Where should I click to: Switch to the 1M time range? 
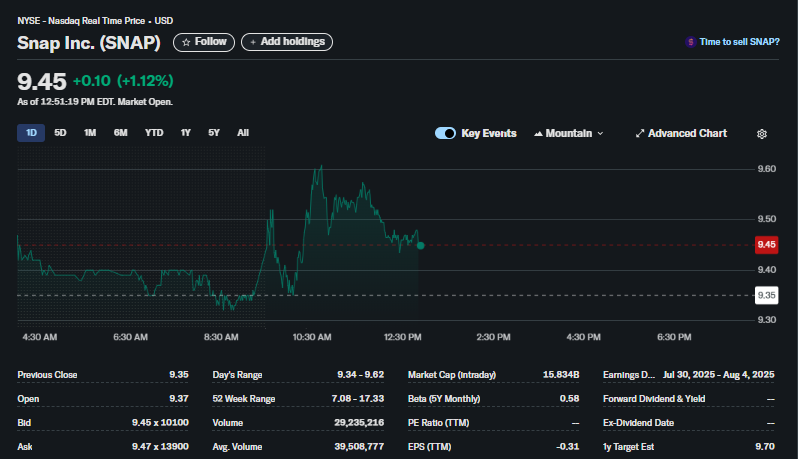(90, 133)
